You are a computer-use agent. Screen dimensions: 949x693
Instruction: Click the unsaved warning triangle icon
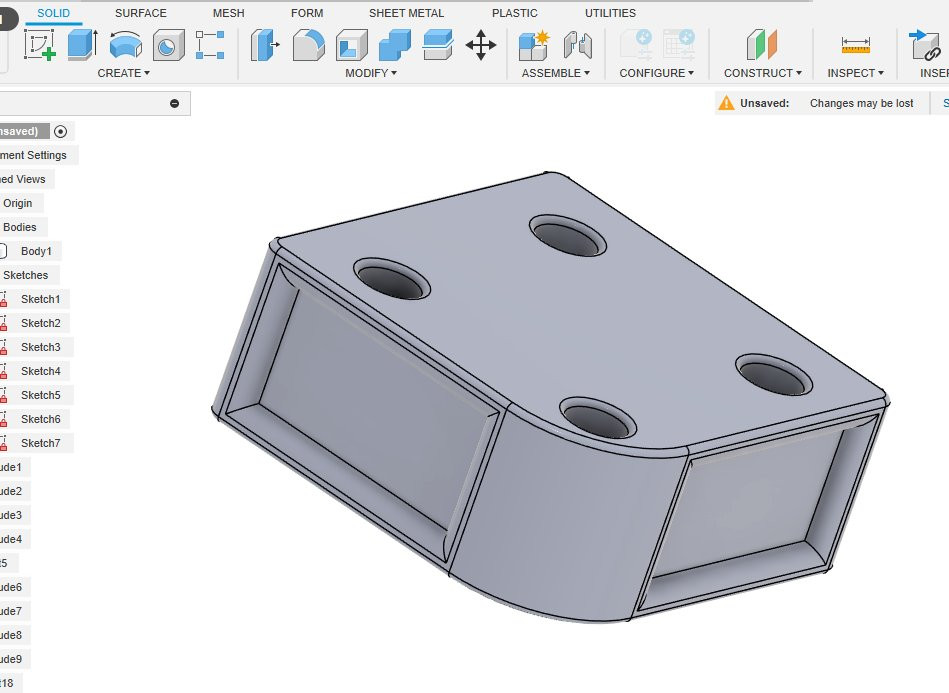[726, 103]
